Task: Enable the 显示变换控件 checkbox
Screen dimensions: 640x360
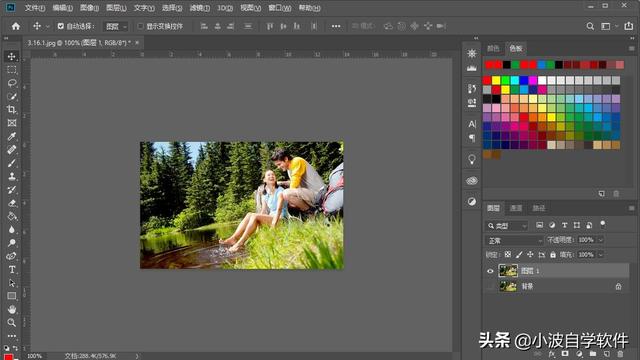Action: pyautogui.click(x=140, y=26)
